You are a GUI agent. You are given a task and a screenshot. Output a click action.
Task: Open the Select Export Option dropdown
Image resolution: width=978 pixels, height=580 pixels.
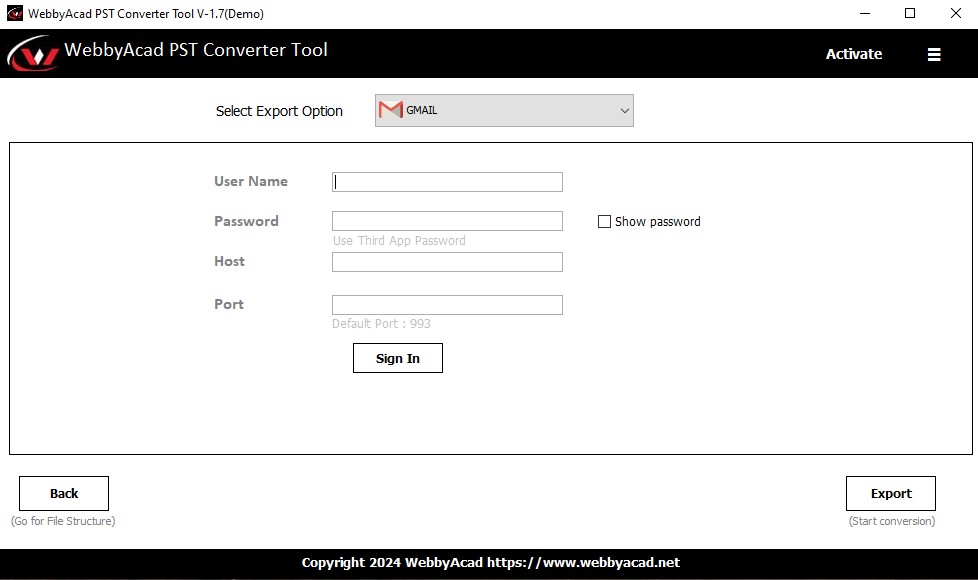point(504,110)
